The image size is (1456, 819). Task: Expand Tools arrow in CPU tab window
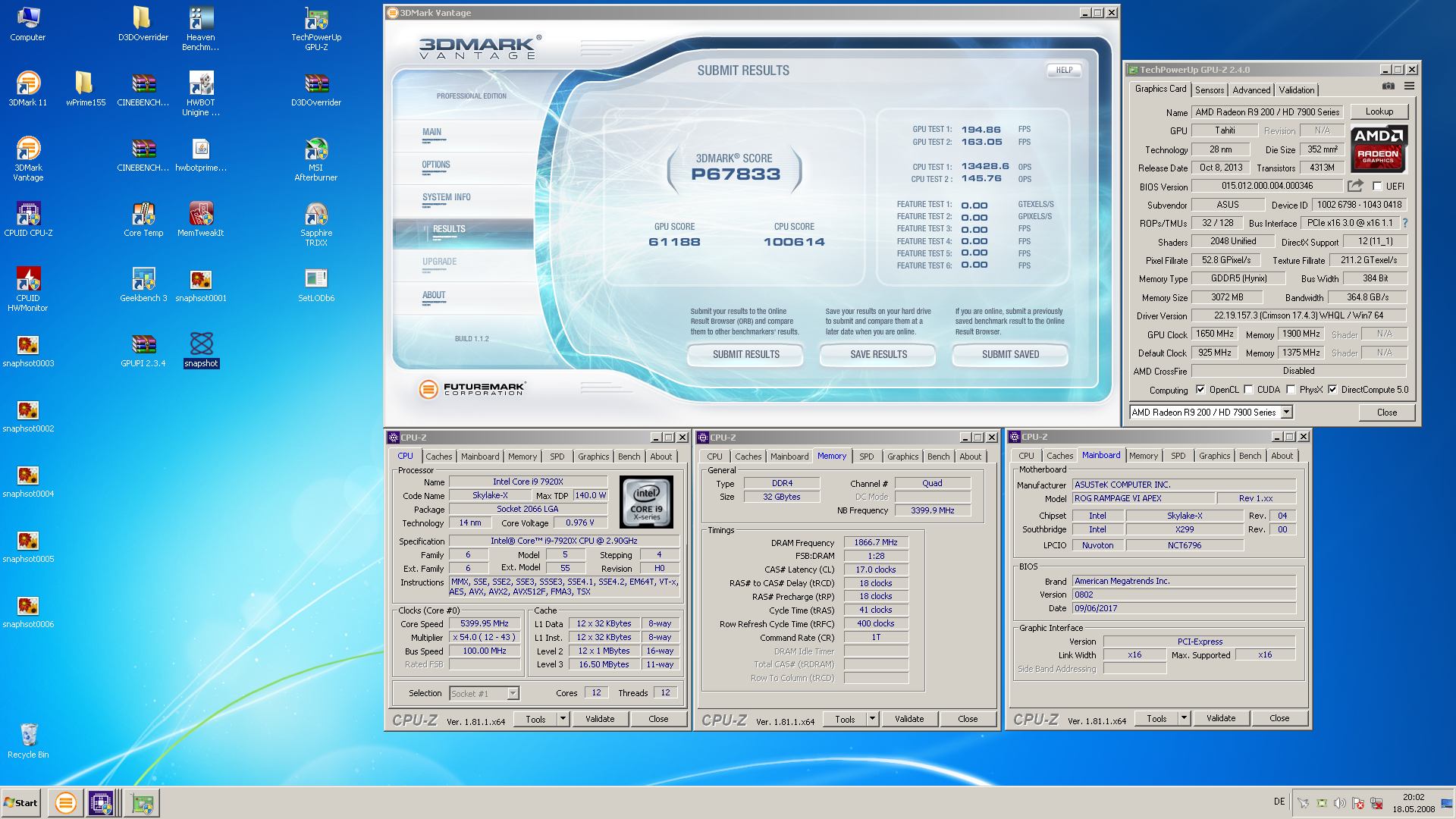[x=563, y=719]
